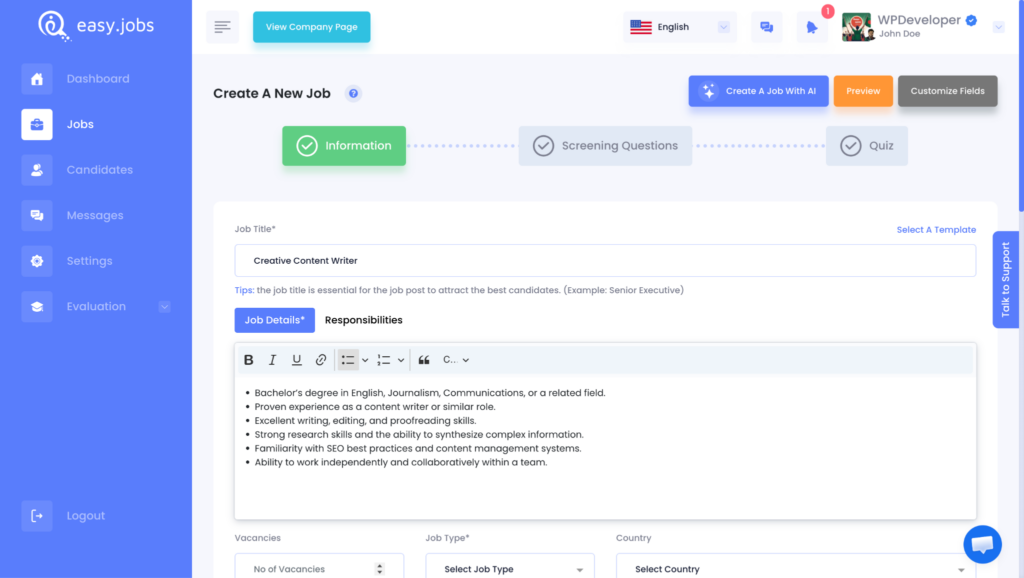Click the easy.jobs logo

96,26
